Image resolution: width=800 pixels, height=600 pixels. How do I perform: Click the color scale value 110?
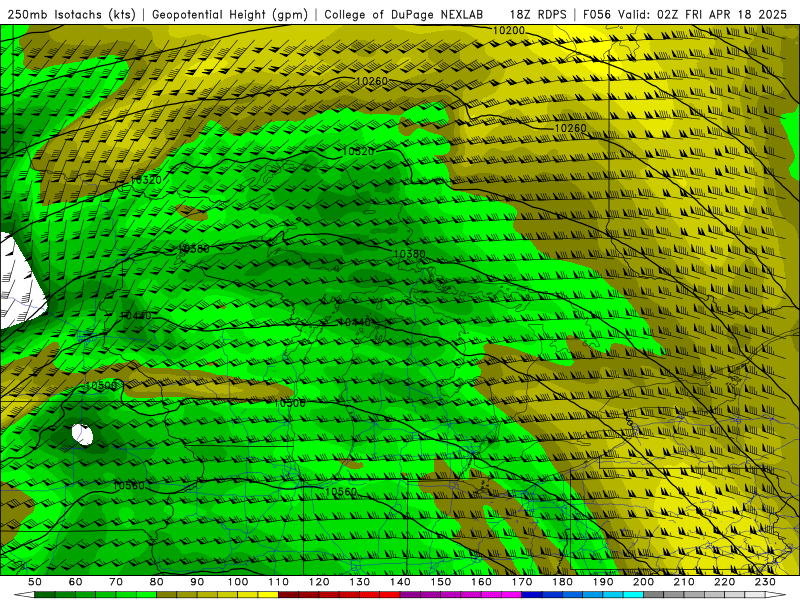(x=279, y=582)
